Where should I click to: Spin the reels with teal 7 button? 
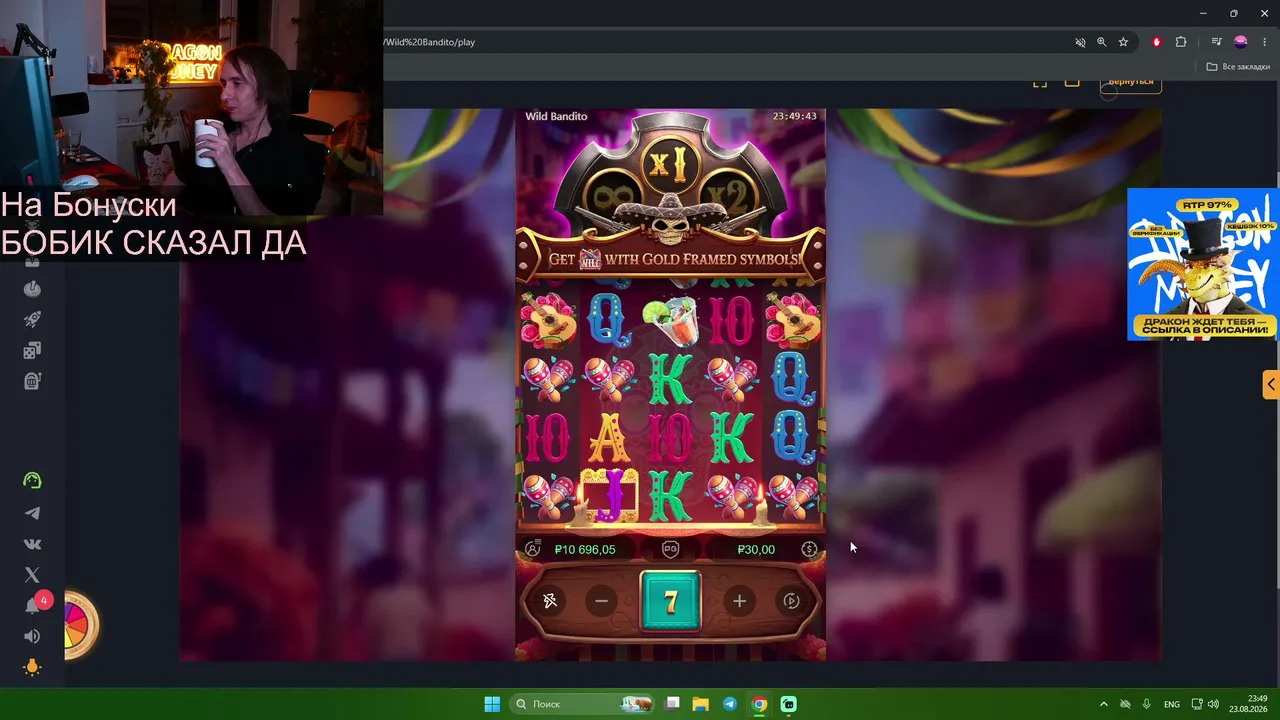pos(670,601)
